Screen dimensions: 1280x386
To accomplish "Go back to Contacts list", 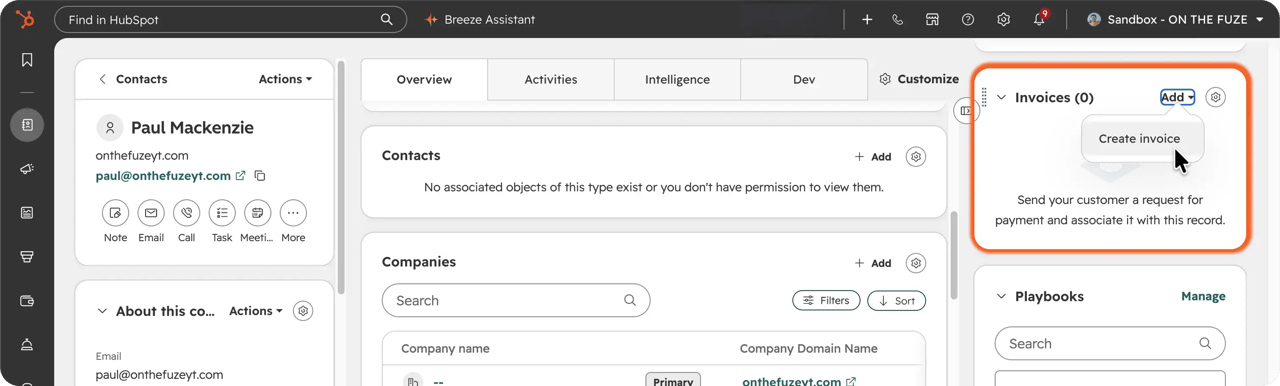I will [x=132, y=79].
